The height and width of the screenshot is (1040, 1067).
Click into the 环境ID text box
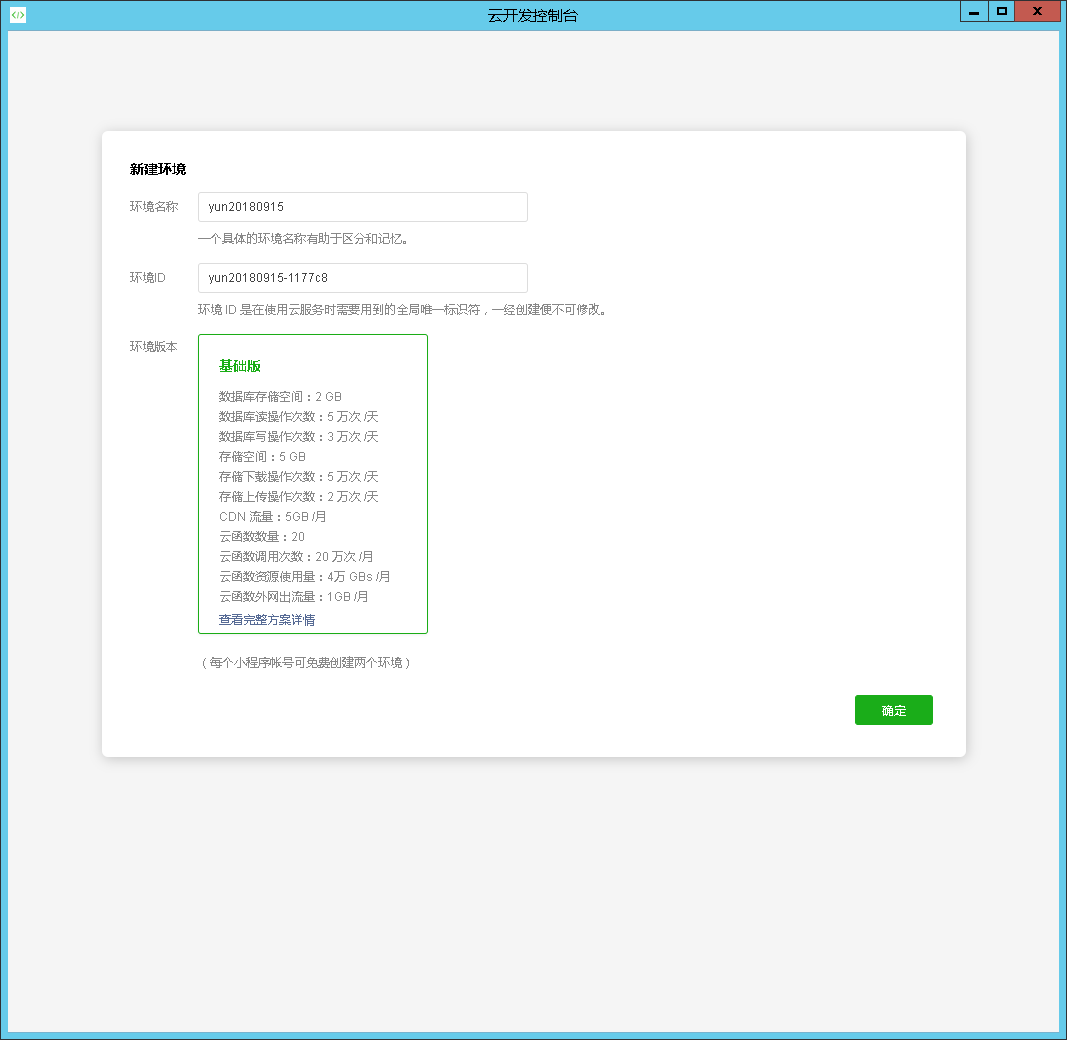coord(362,278)
